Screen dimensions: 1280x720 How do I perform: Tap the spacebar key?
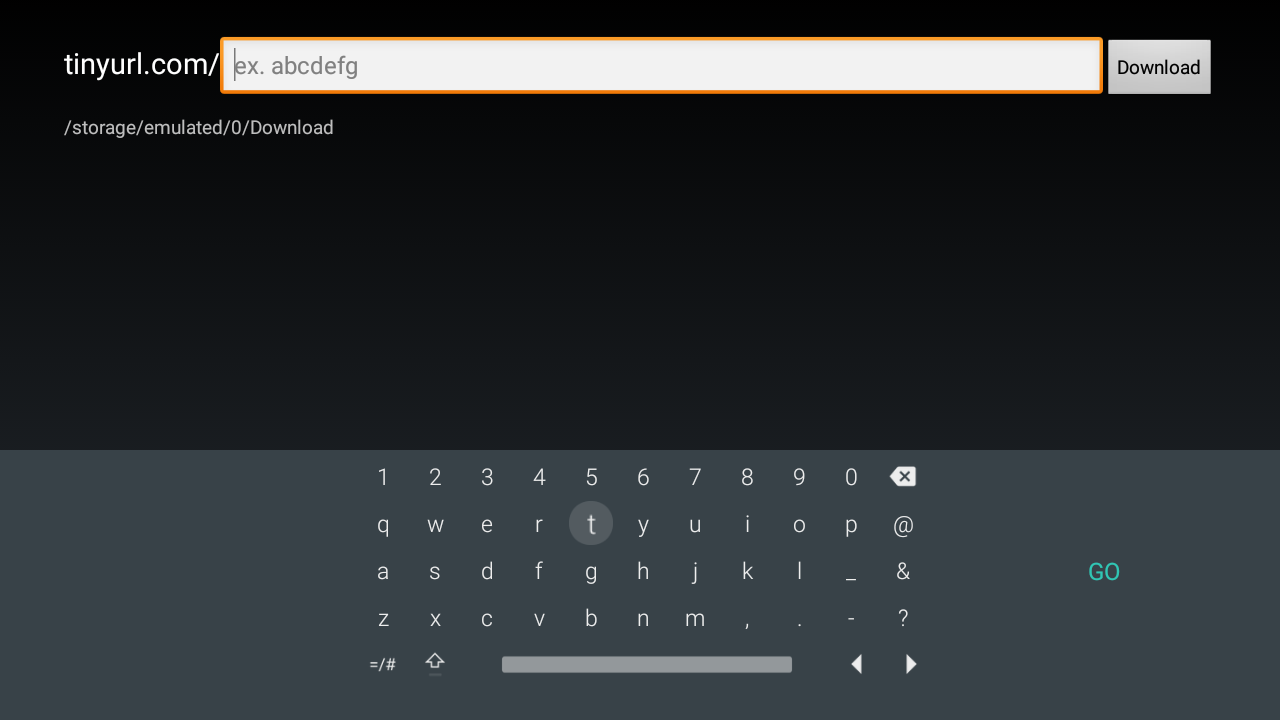click(647, 664)
